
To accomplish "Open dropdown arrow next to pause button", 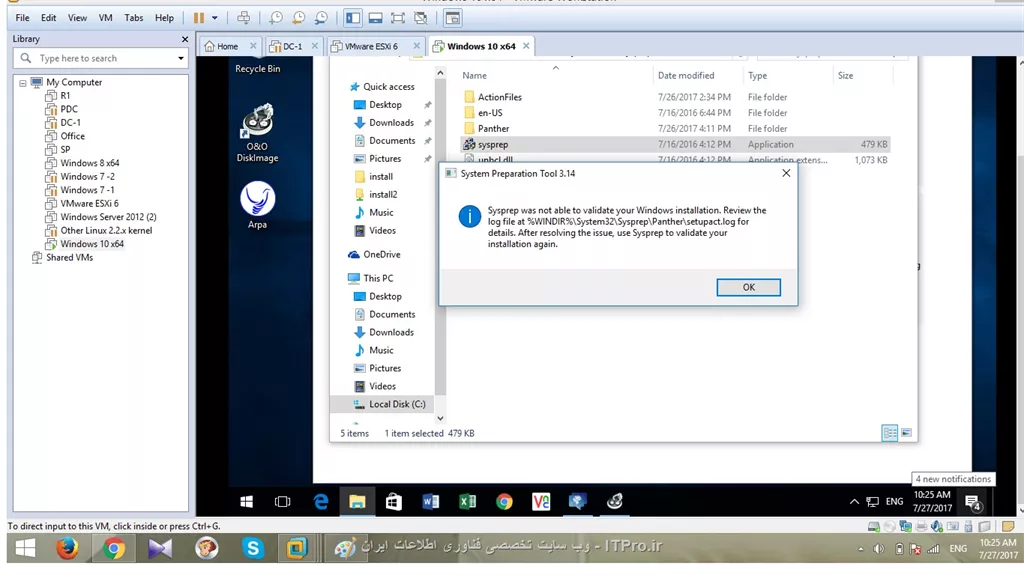I will 214,18.
